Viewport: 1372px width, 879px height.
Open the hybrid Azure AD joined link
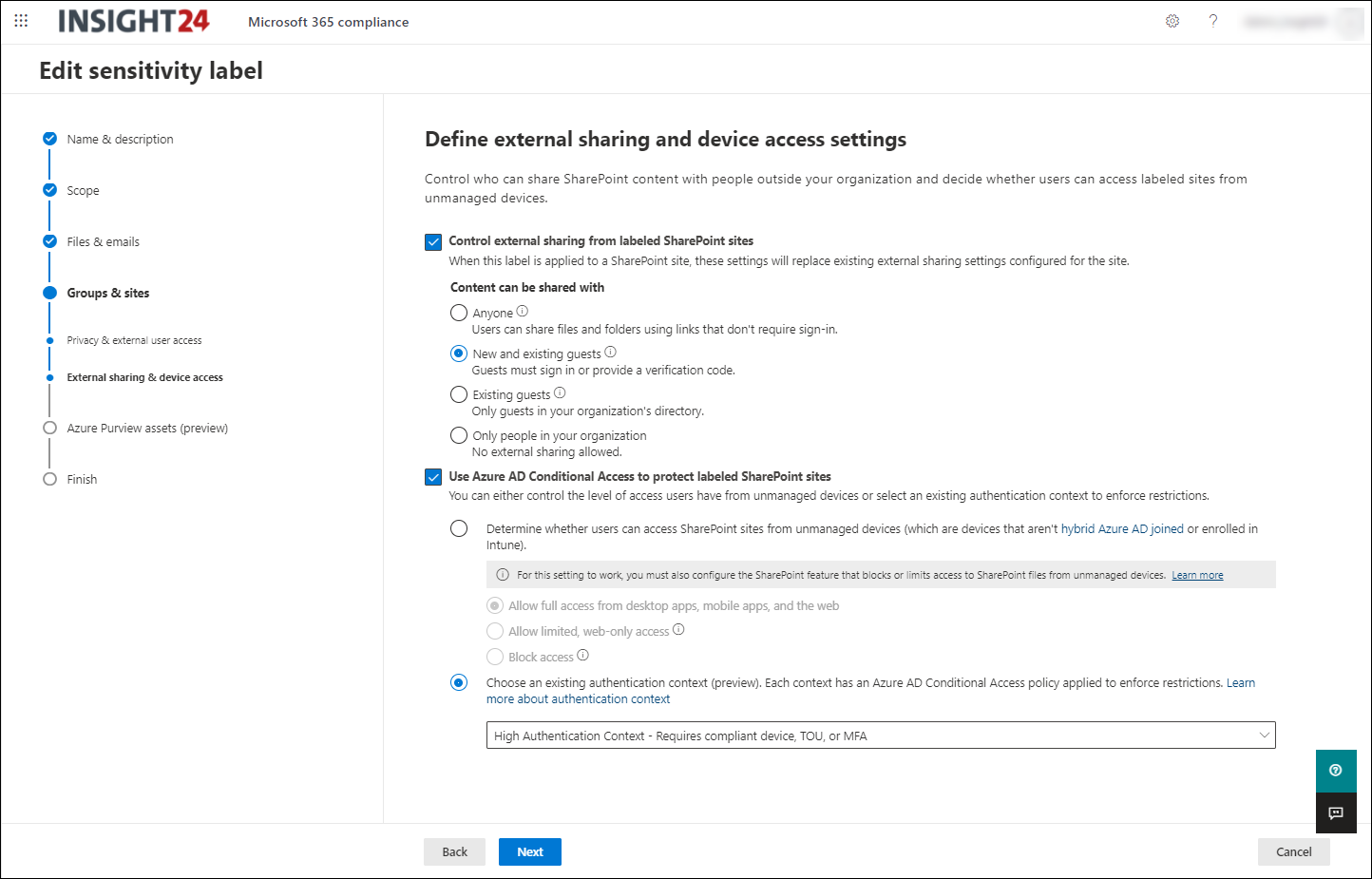coord(1122,528)
